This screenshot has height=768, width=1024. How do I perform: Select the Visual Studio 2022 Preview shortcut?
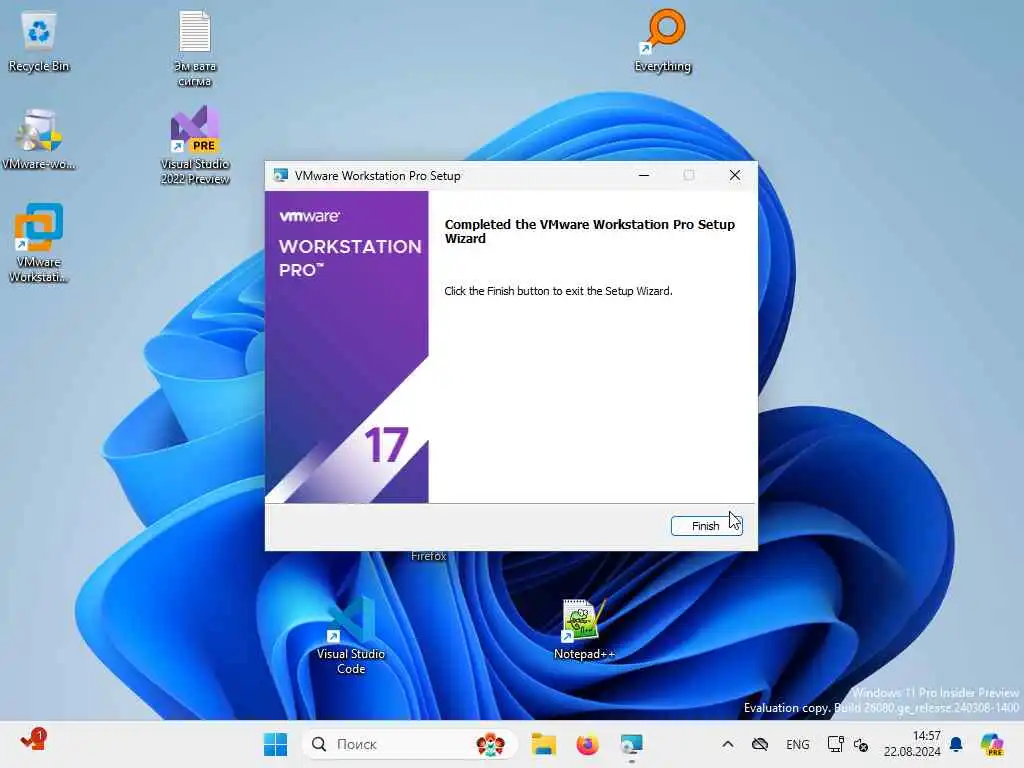coord(195,146)
